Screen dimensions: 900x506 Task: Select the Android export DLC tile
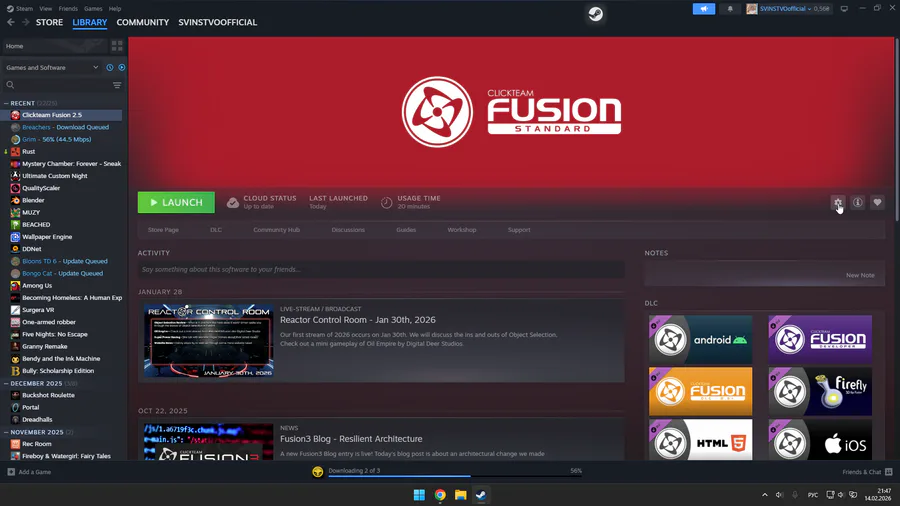(x=700, y=339)
